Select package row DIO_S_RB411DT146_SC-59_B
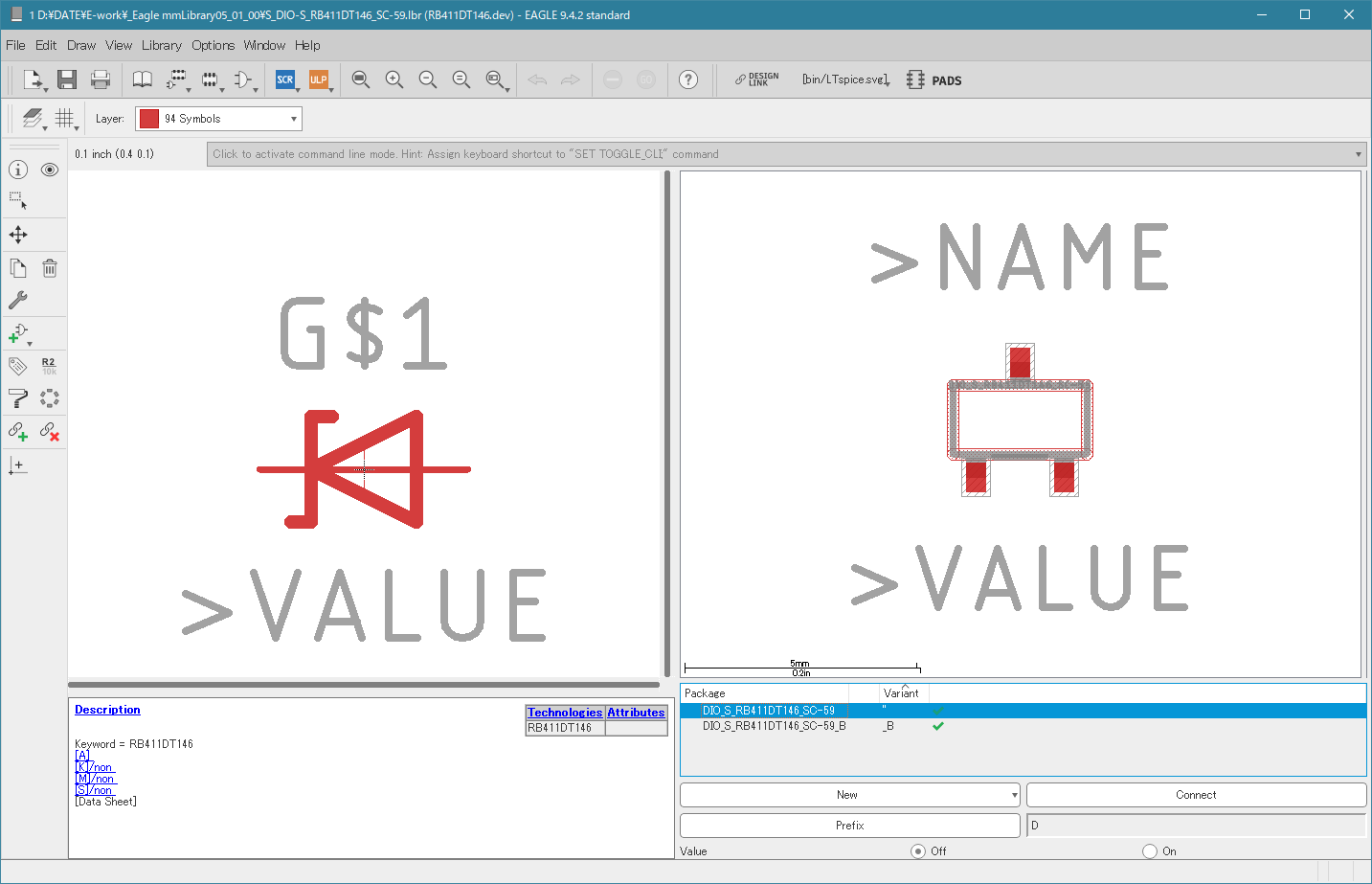This screenshot has width=1372, height=884. pos(1023,726)
